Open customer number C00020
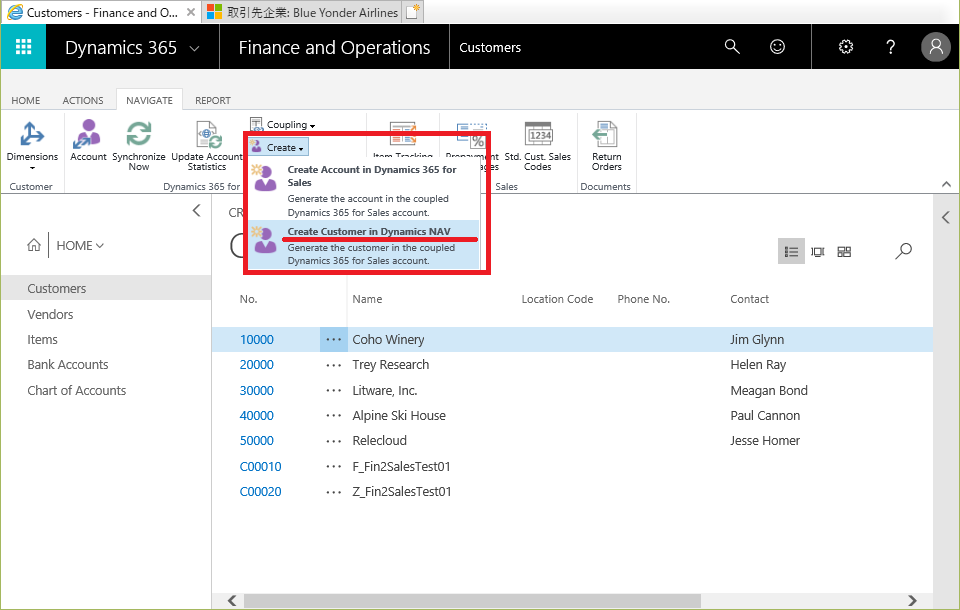This screenshot has height=610, width=960. 261,492
